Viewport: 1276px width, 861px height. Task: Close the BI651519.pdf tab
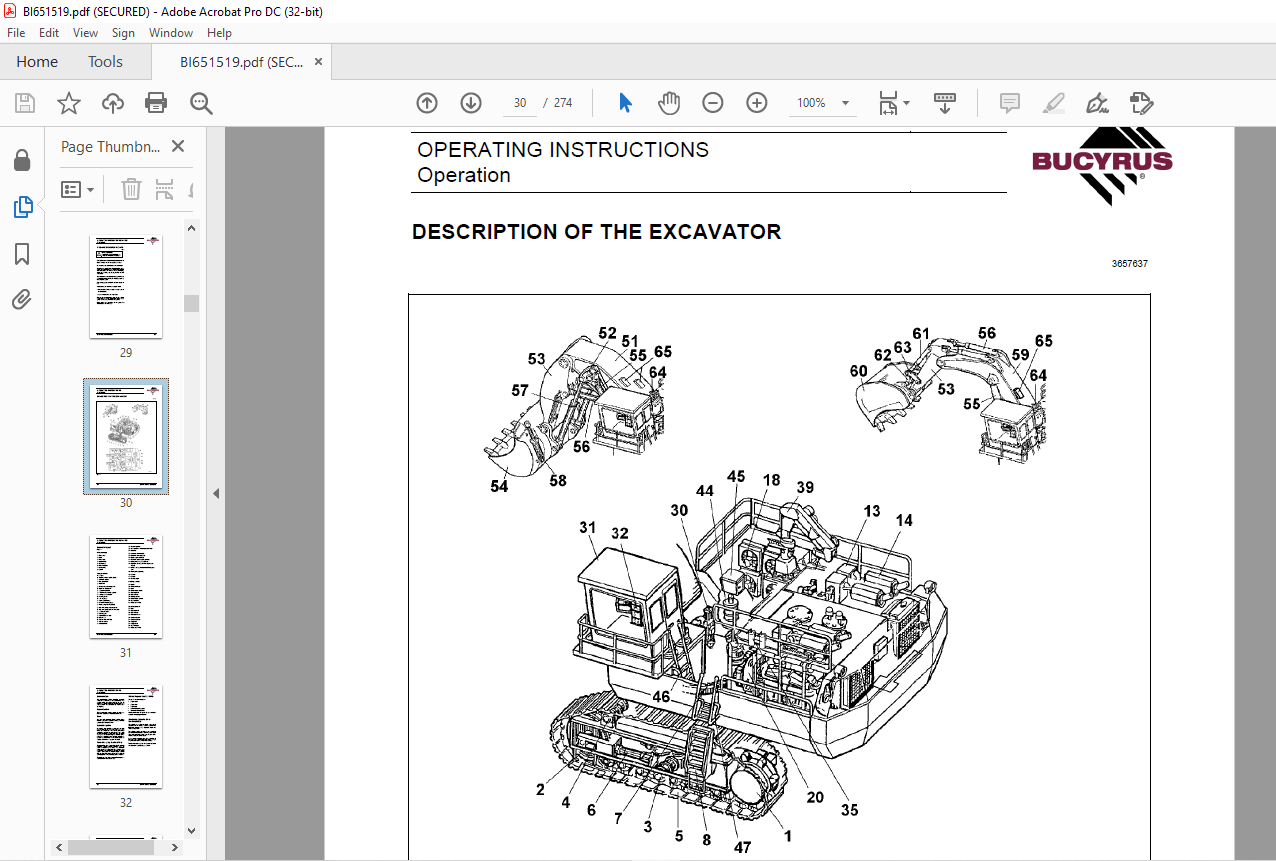[x=319, y=62]
